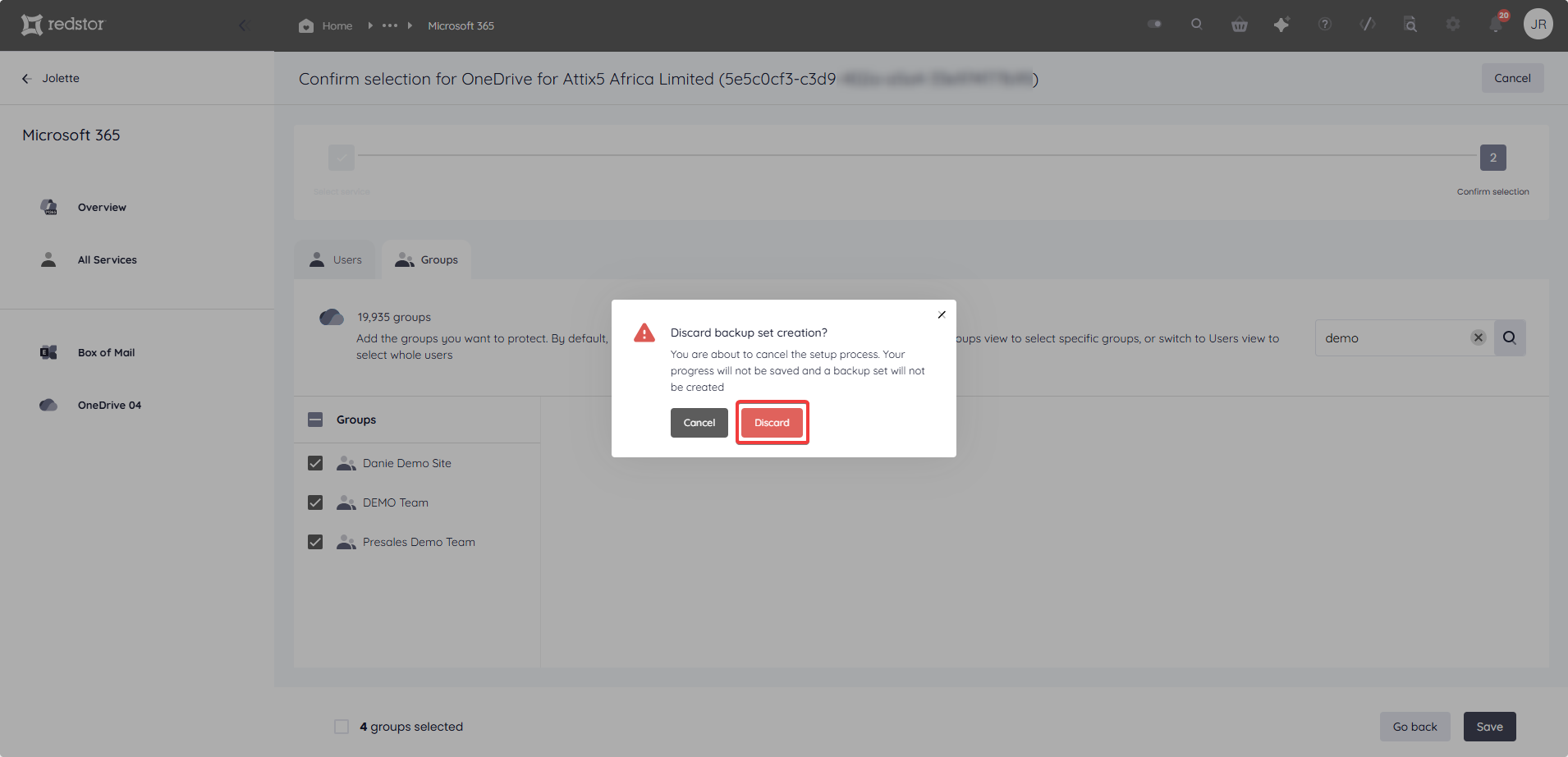Click the DEMO Team group name
The width and height of the screenshot is (1568, 757).
(x=396, y=503)
